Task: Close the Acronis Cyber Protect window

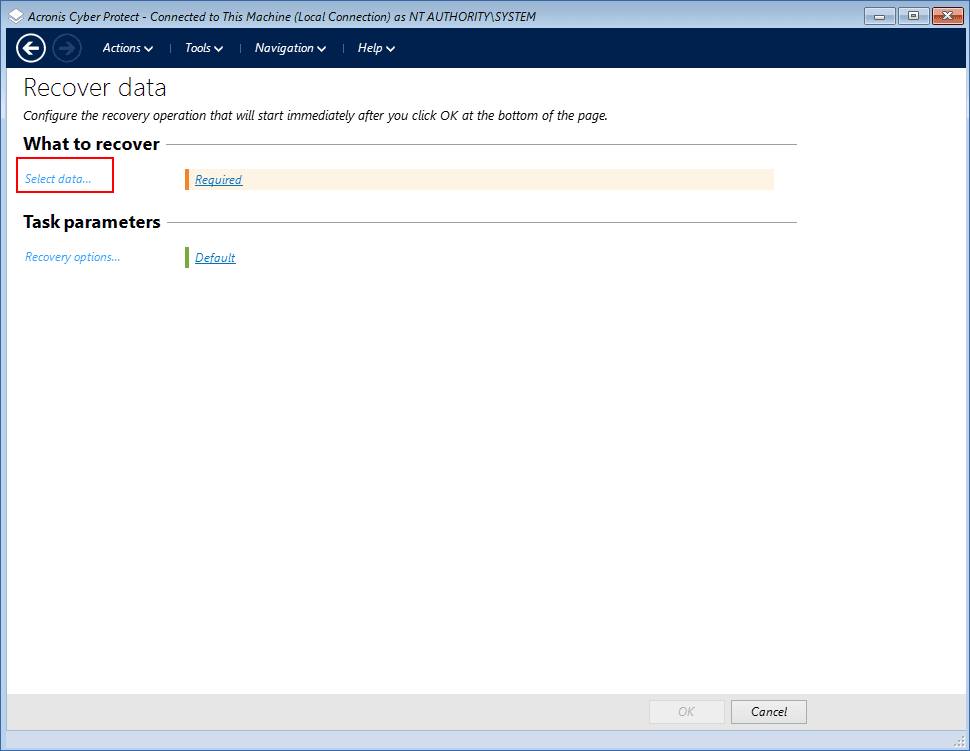Action: tap(945, 16)
